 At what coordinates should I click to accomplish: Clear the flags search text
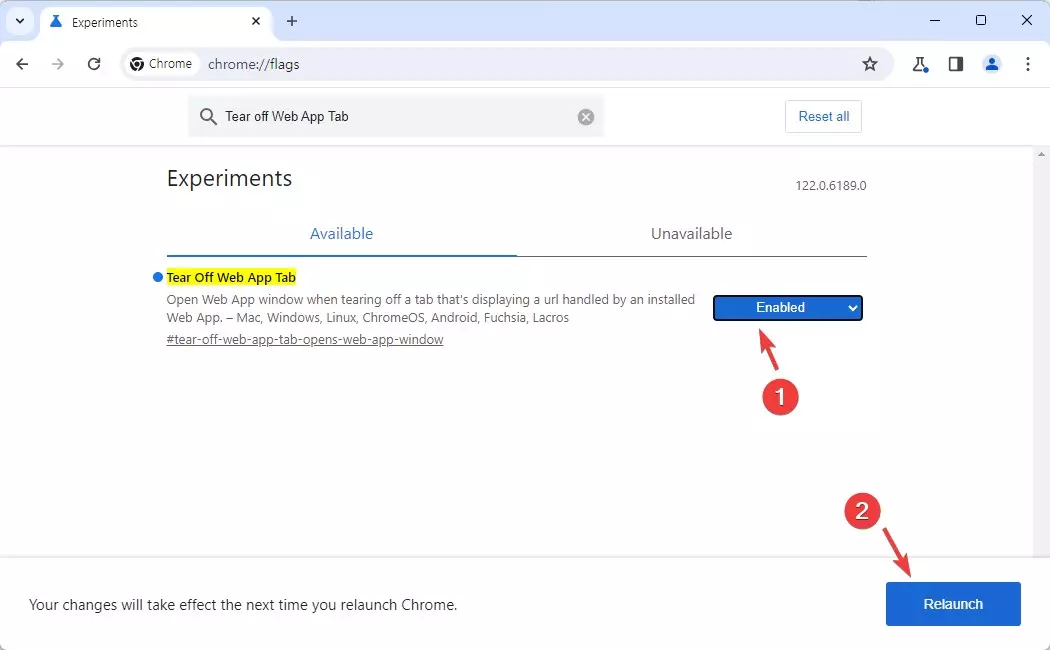[586, 117]
